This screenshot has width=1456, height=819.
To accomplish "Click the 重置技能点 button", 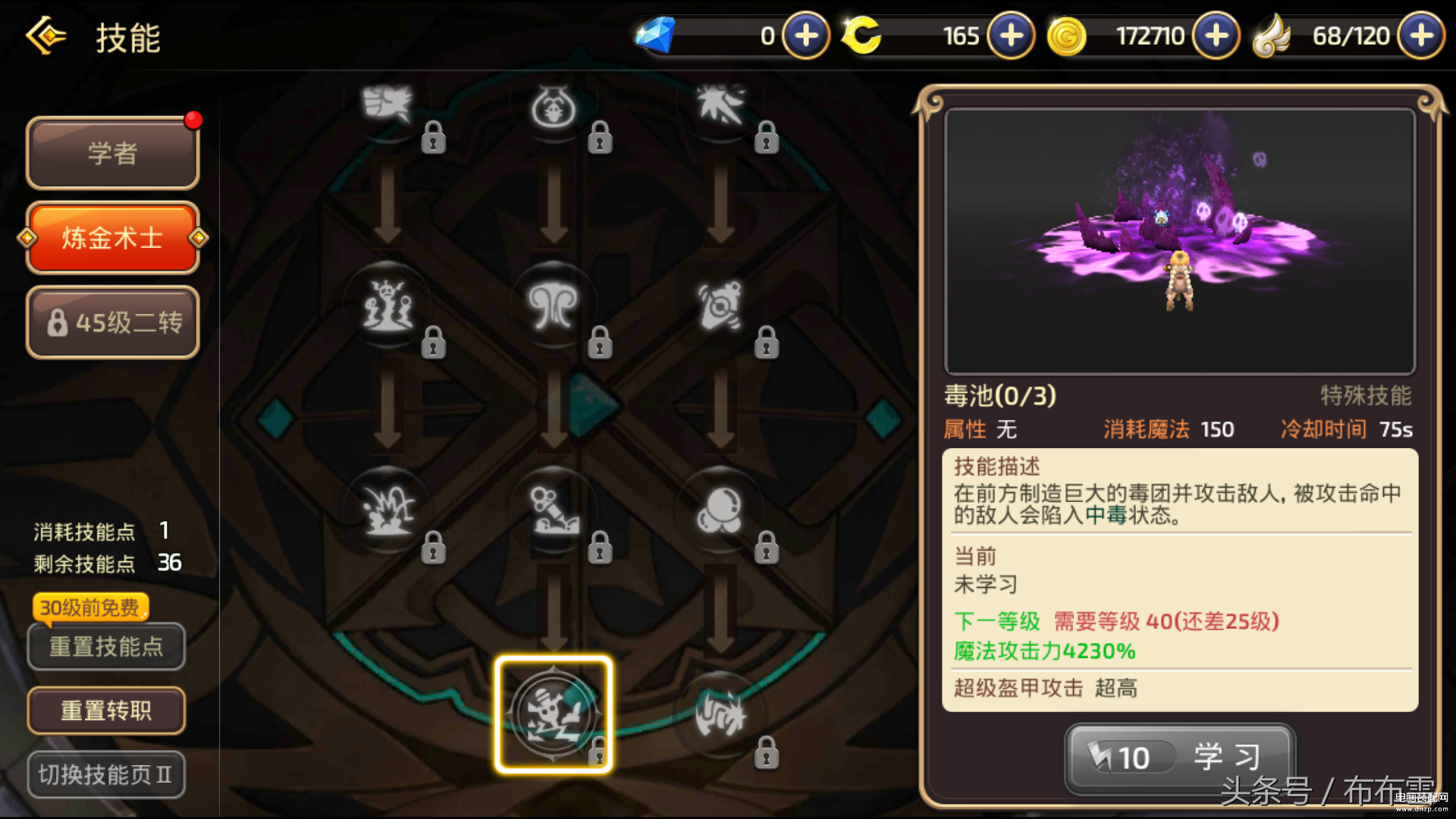I will (x=106, y=646).
